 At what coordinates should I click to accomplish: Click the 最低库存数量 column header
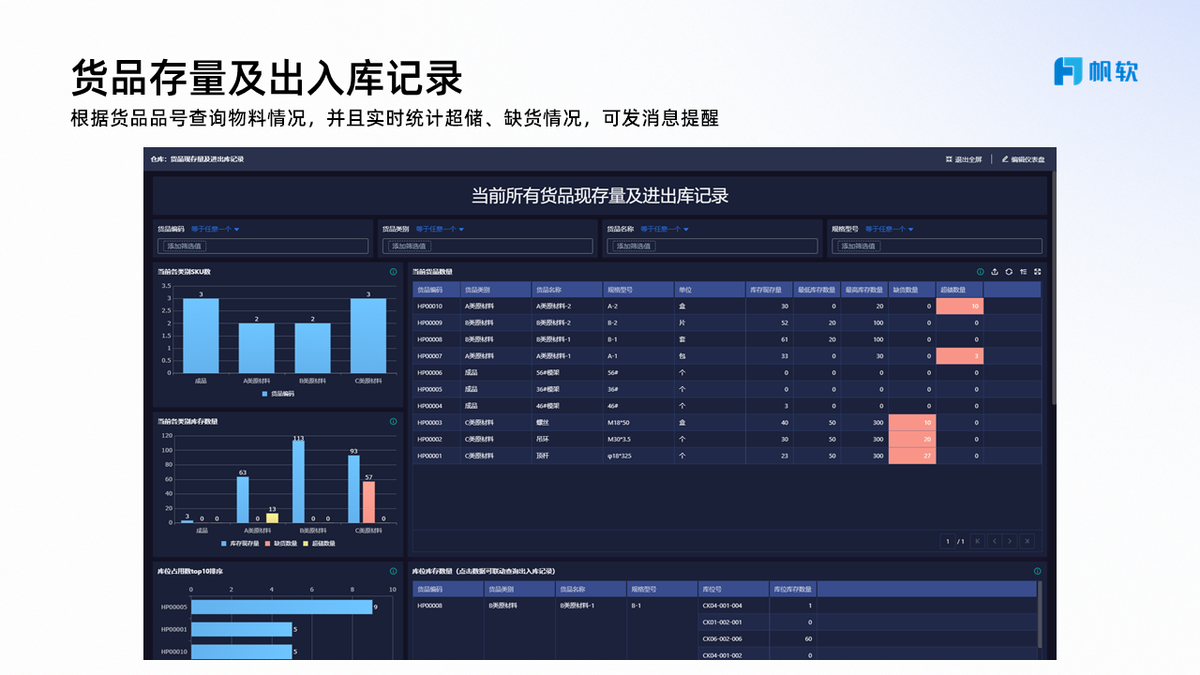point(817,289)
